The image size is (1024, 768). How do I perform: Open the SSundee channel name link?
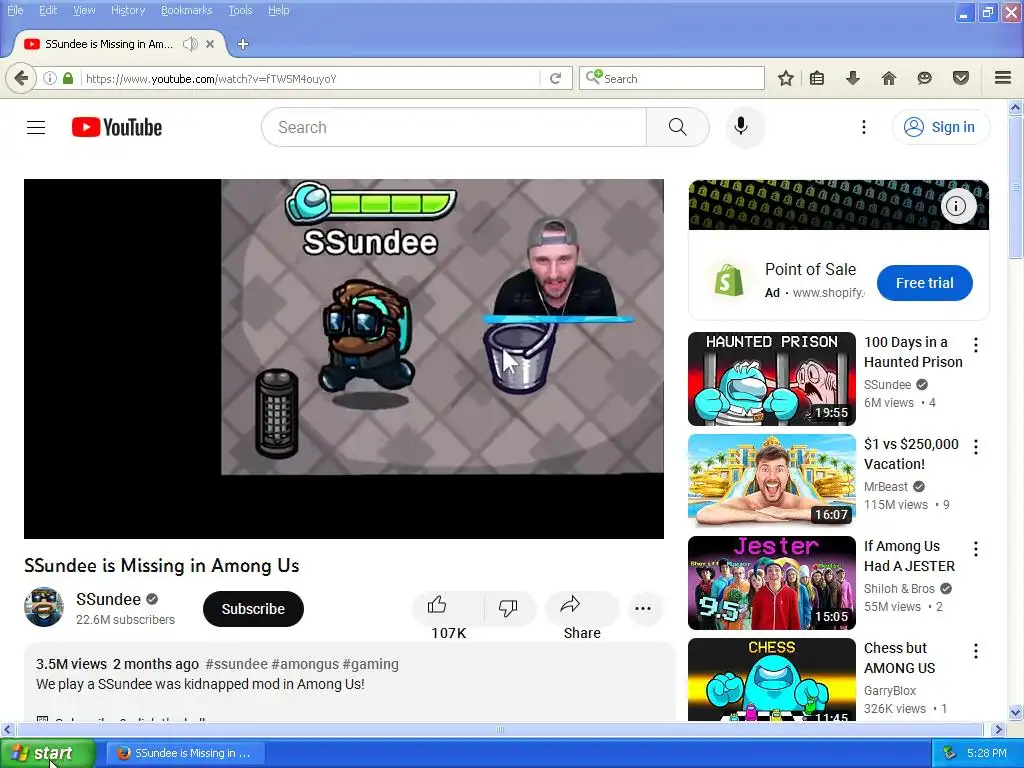[x=108, y=599]
